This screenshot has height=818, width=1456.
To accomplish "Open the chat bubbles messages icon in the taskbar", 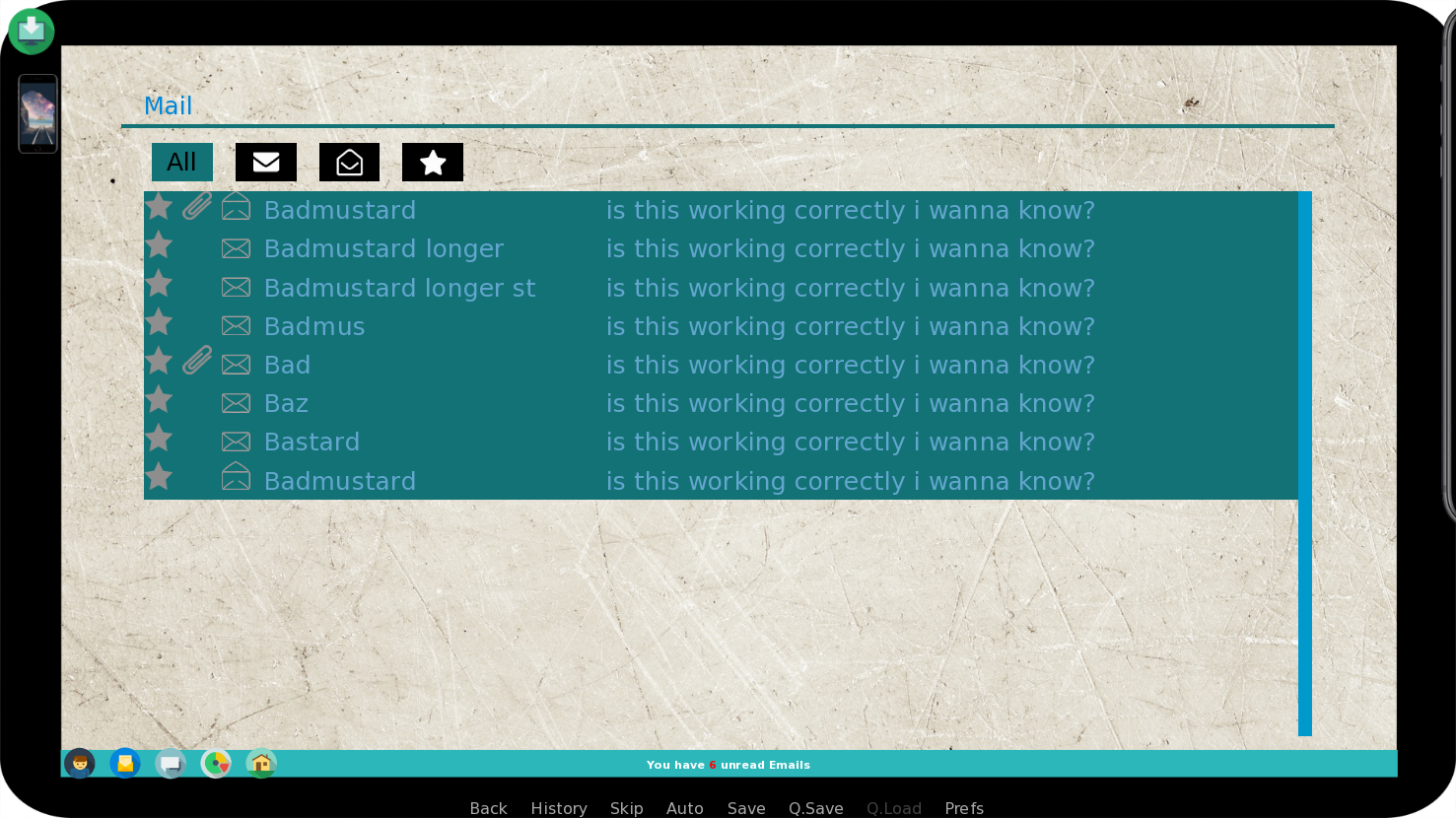I will 171,764.
